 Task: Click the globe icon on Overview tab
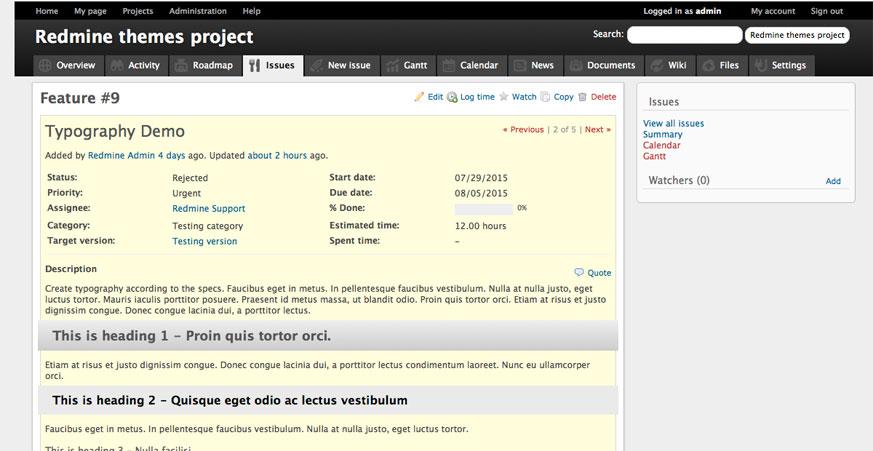46,65
